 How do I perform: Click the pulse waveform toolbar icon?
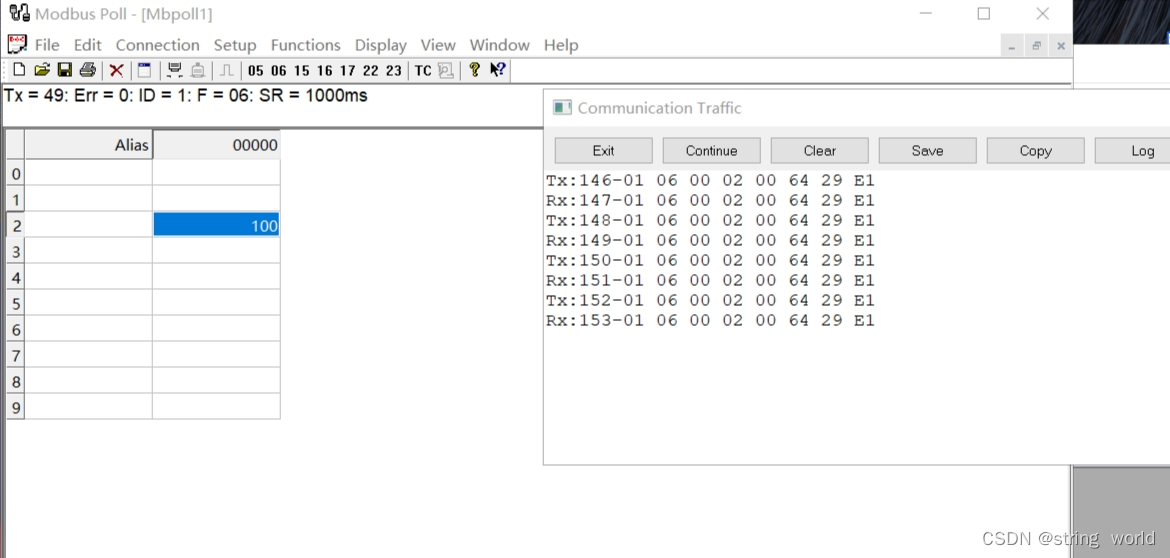pos(227,70)
